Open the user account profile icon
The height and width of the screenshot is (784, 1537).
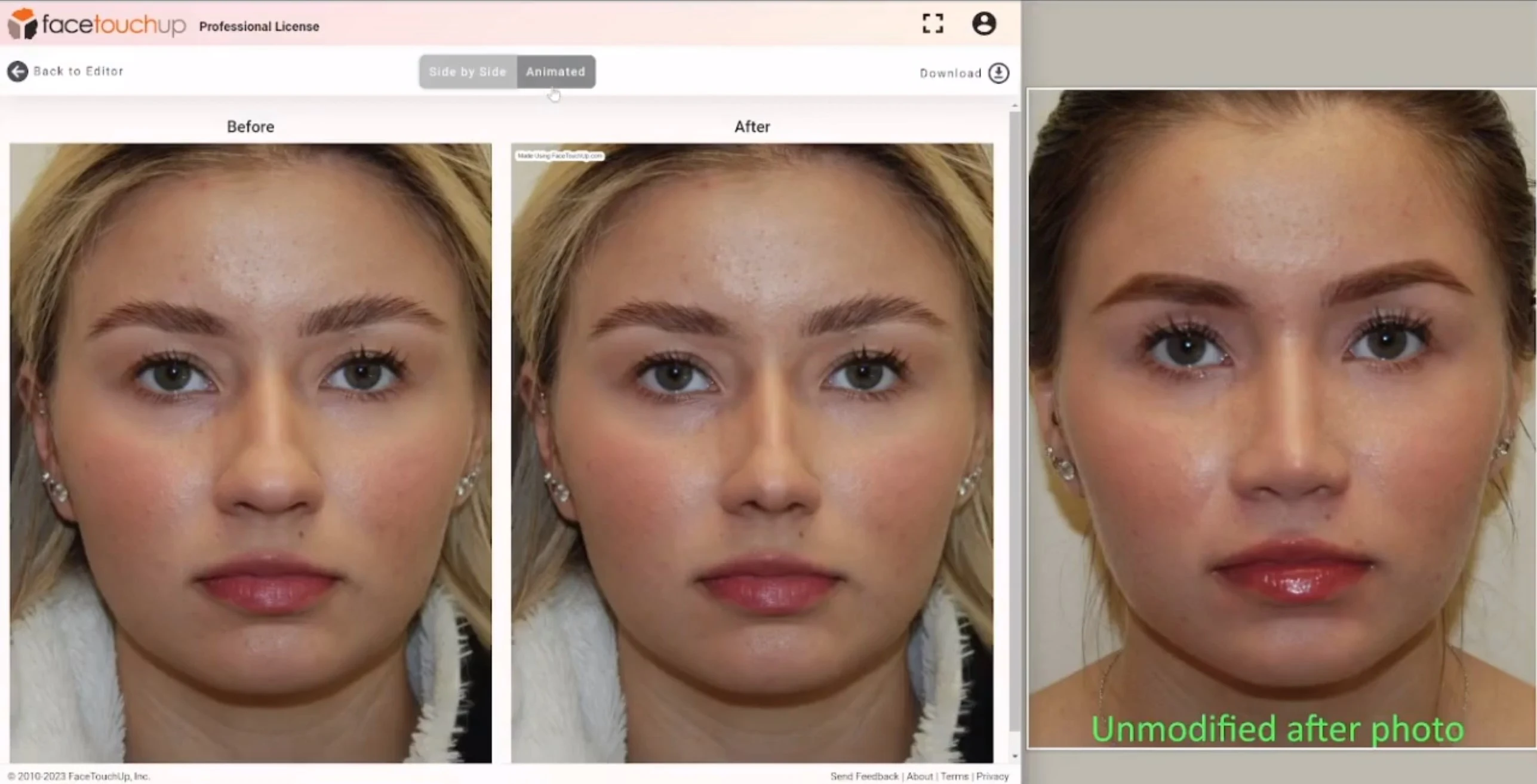point(984,24)
